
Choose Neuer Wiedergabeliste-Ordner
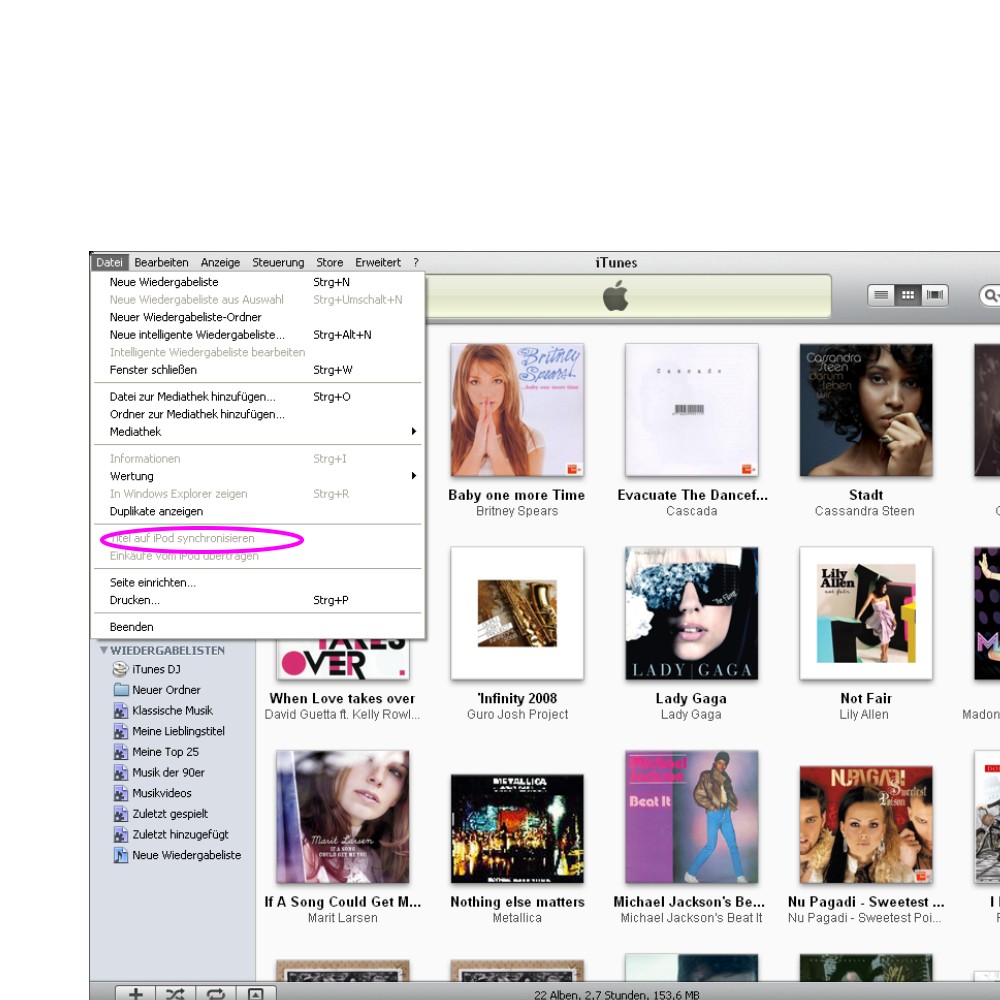(x=258, y=317)
